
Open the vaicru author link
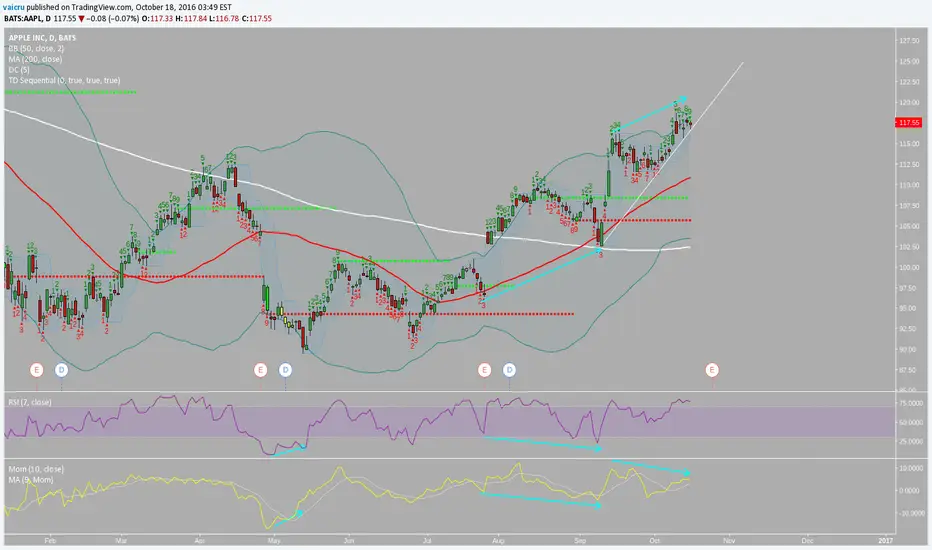12,7
